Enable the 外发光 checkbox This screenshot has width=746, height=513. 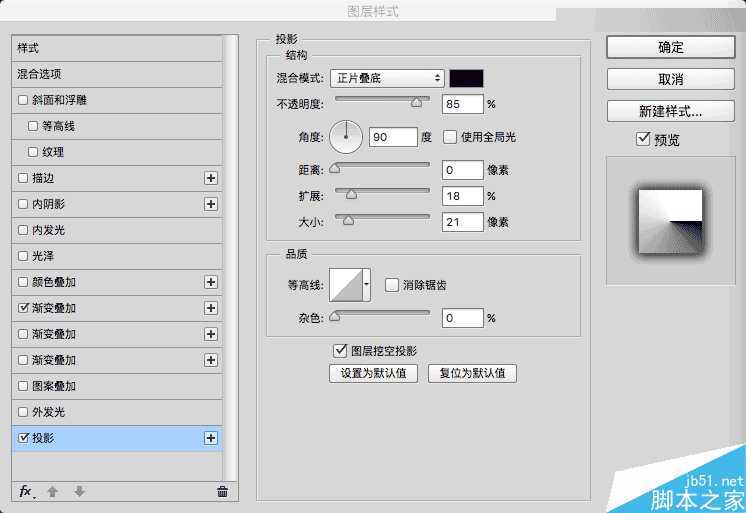coord(23,412)
